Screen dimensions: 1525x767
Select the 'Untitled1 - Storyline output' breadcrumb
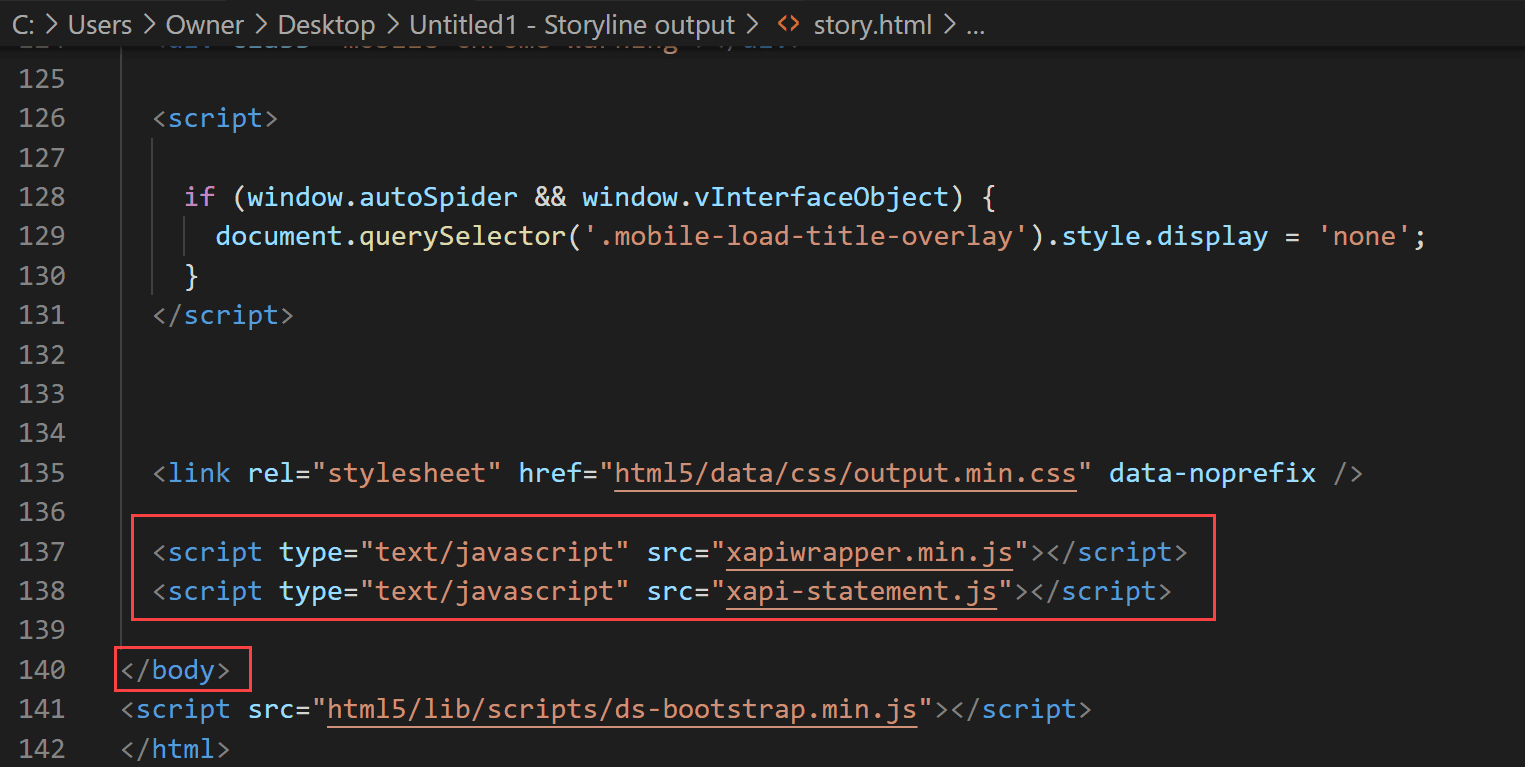(572, 25)
